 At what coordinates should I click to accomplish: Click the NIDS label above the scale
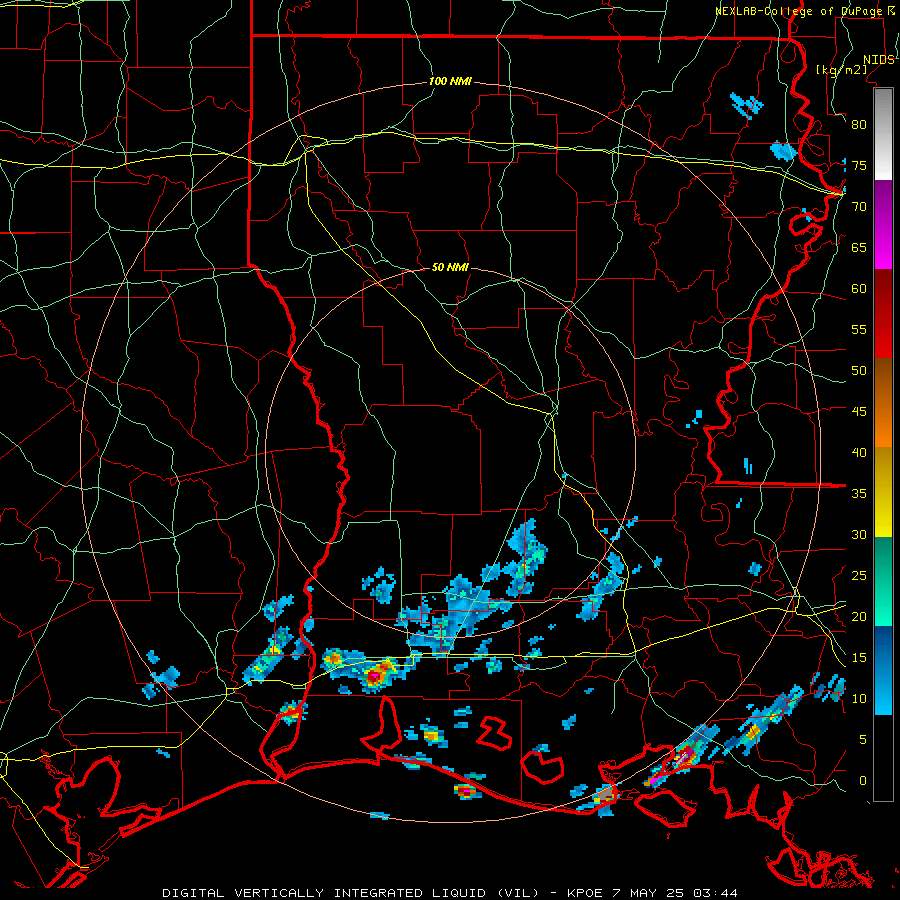click(878, 60)
